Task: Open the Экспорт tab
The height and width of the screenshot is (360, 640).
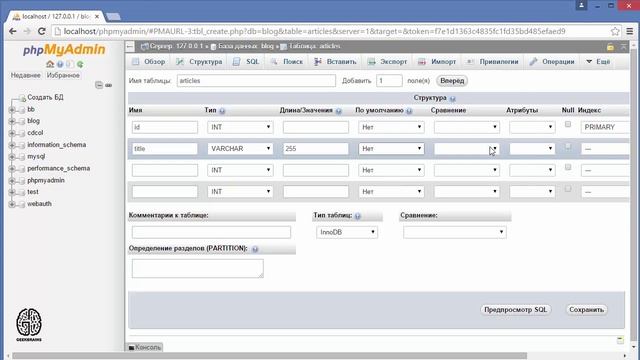Action: pyautogui.click(x=387, y=62)
